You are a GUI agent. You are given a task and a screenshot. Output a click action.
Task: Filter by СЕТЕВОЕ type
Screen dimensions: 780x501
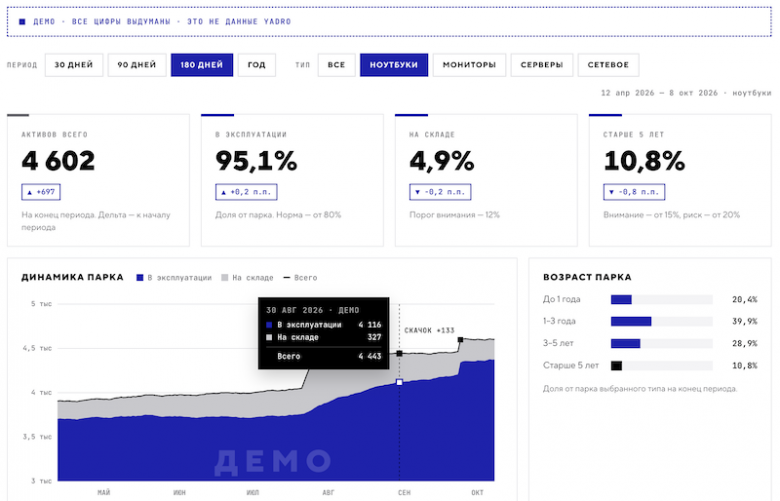pyautogui.click(x=608, y=65)
